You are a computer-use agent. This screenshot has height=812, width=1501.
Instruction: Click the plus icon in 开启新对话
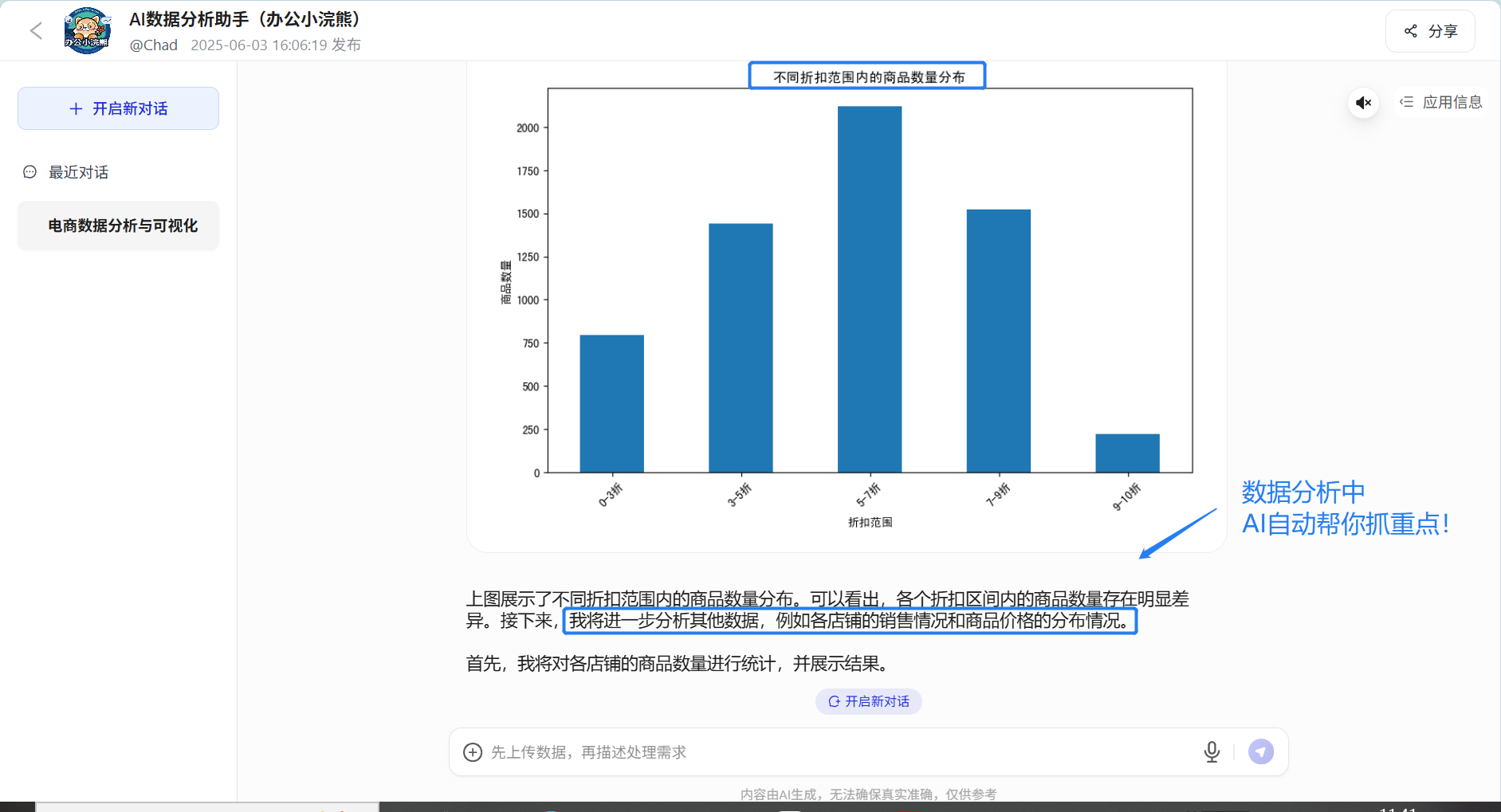(x=77, y=108)
